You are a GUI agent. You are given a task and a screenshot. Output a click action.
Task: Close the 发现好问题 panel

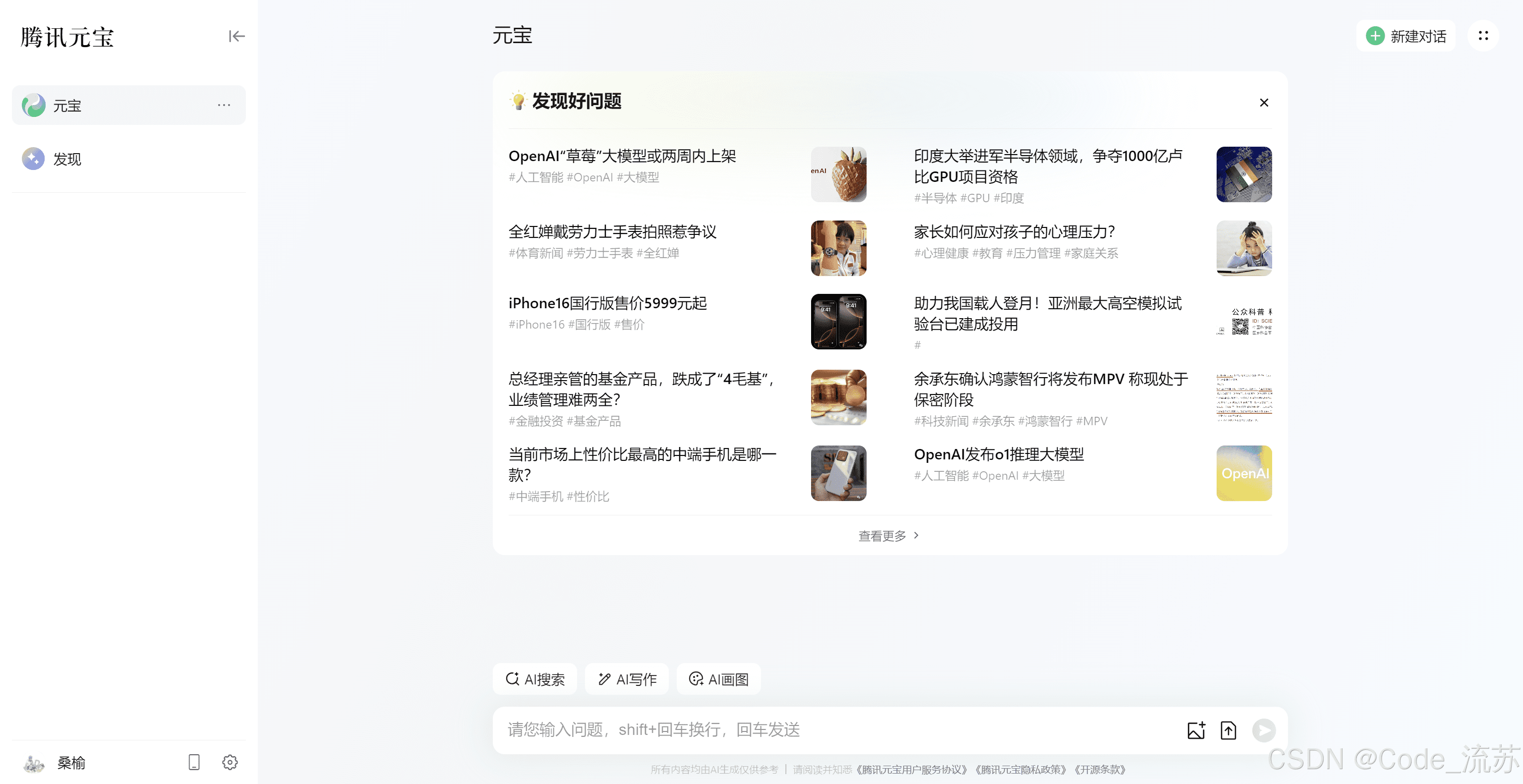tap(1263, 102)
